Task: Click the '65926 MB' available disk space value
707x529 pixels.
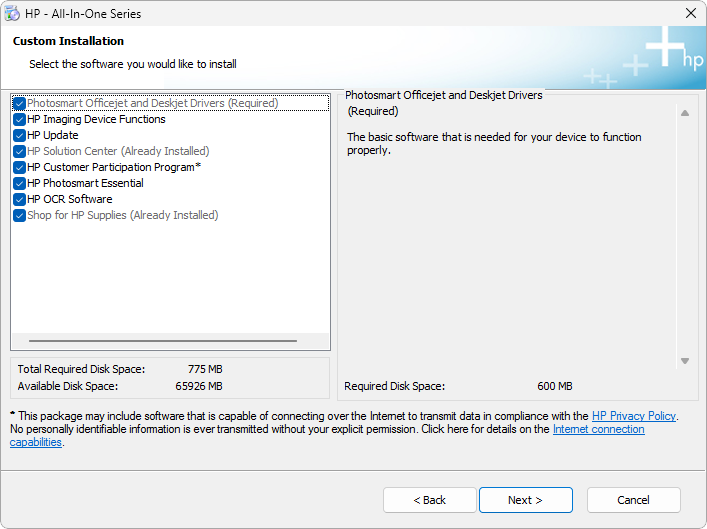Action: (x=199, y=386)
